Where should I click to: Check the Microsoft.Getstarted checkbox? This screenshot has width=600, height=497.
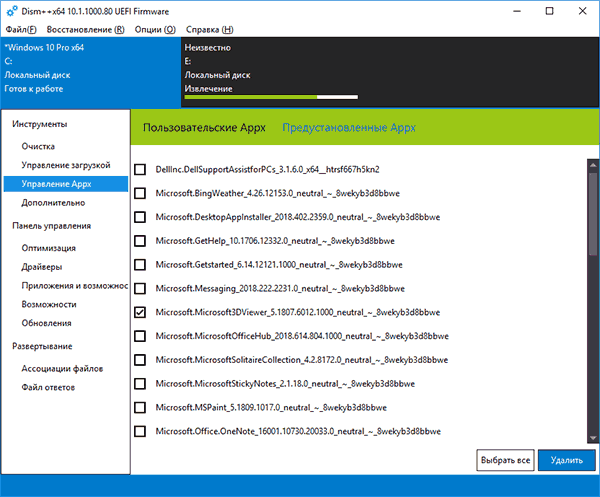(140, 264)
